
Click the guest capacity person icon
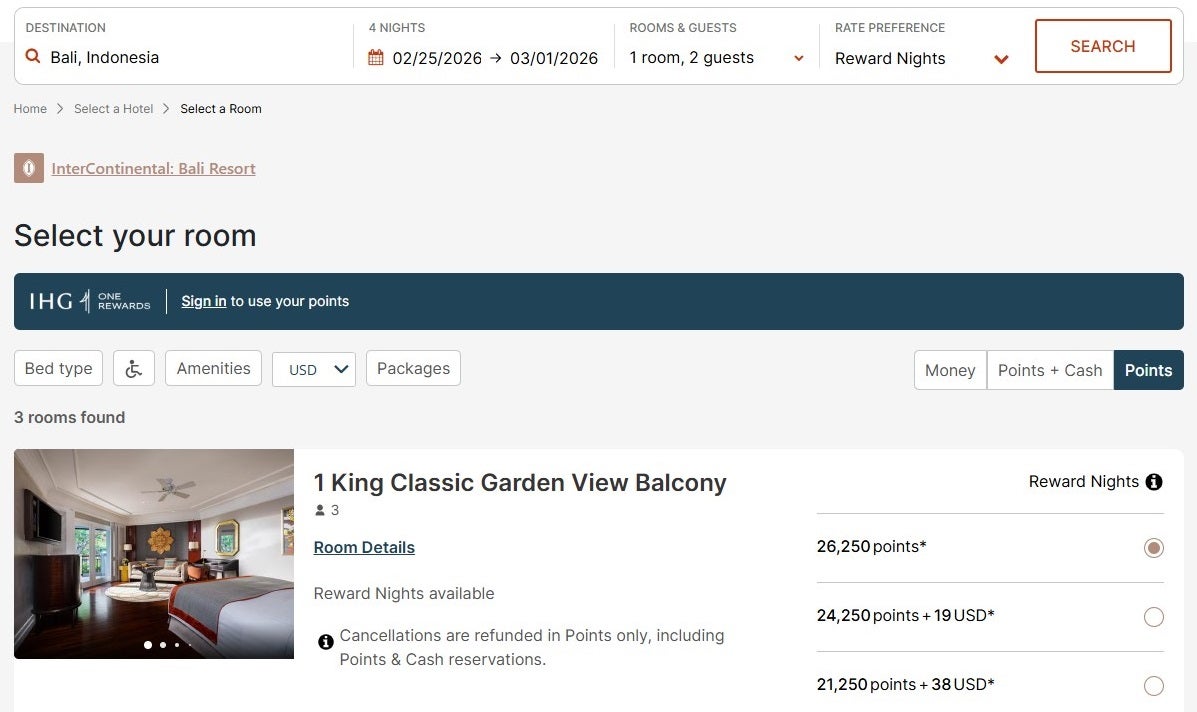[320, 511]
